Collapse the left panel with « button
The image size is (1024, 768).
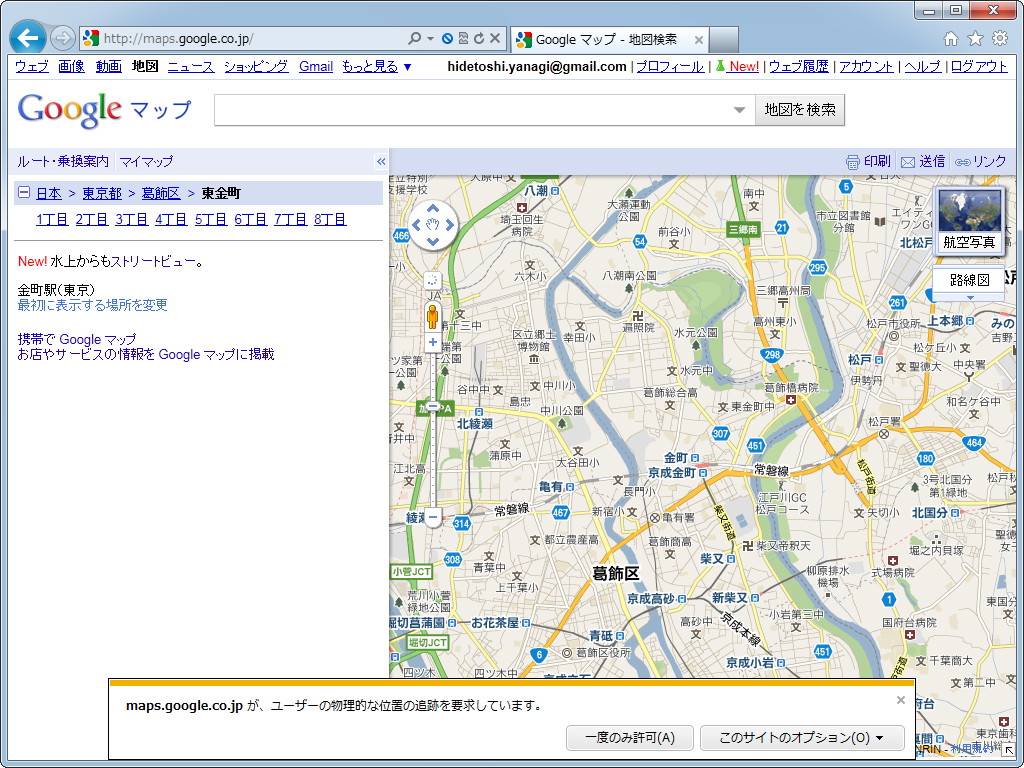[x=381, y=161]
